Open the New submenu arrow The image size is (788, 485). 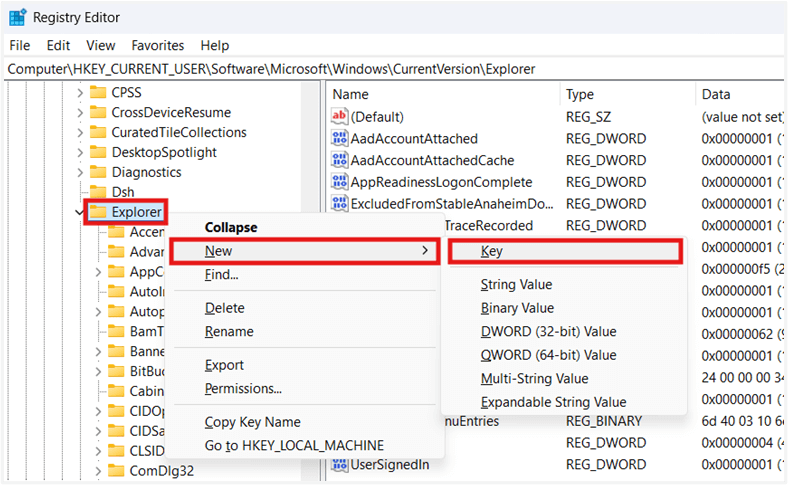click(x=425, y=250)
